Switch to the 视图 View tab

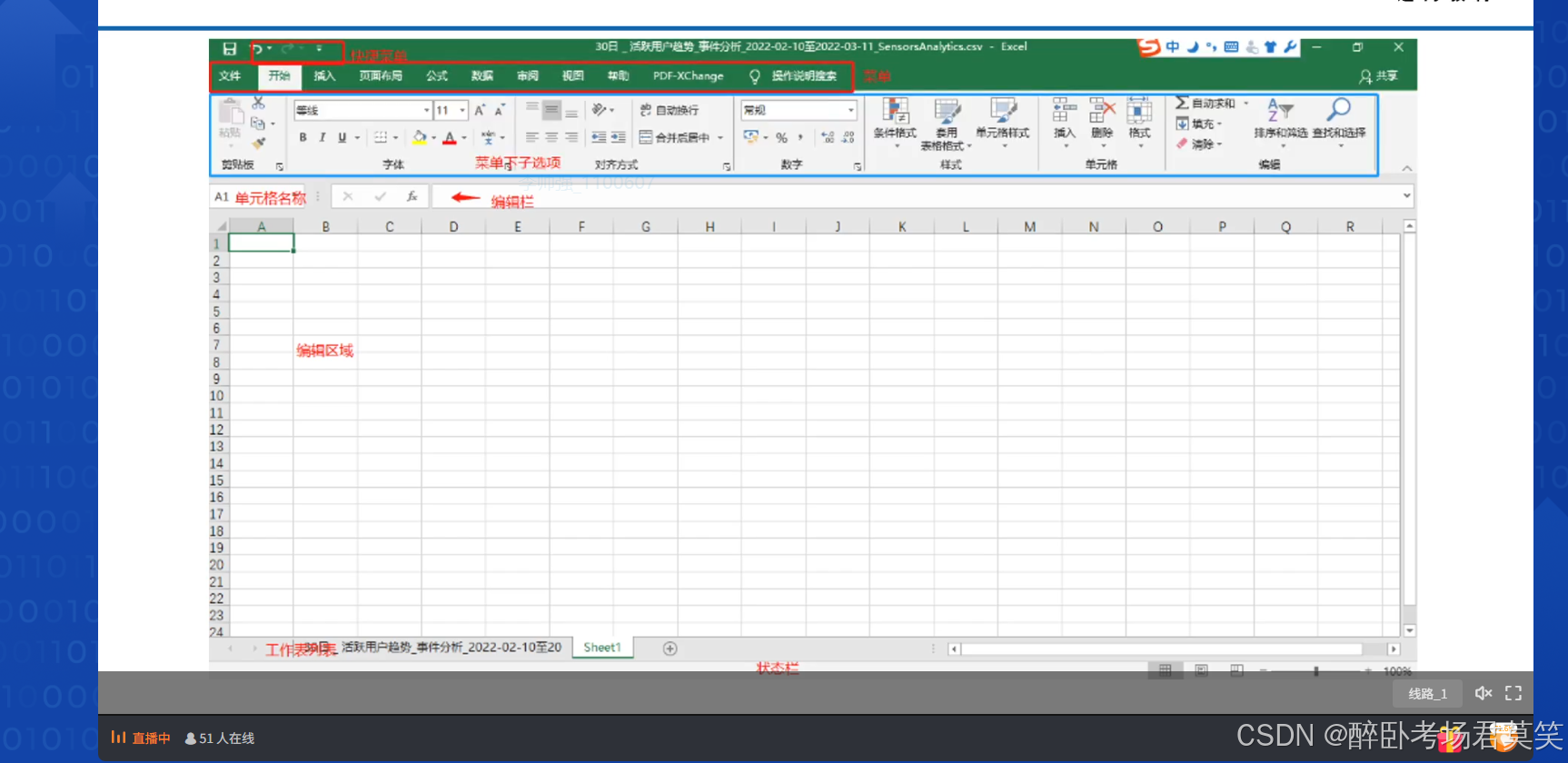click(573, 75)
